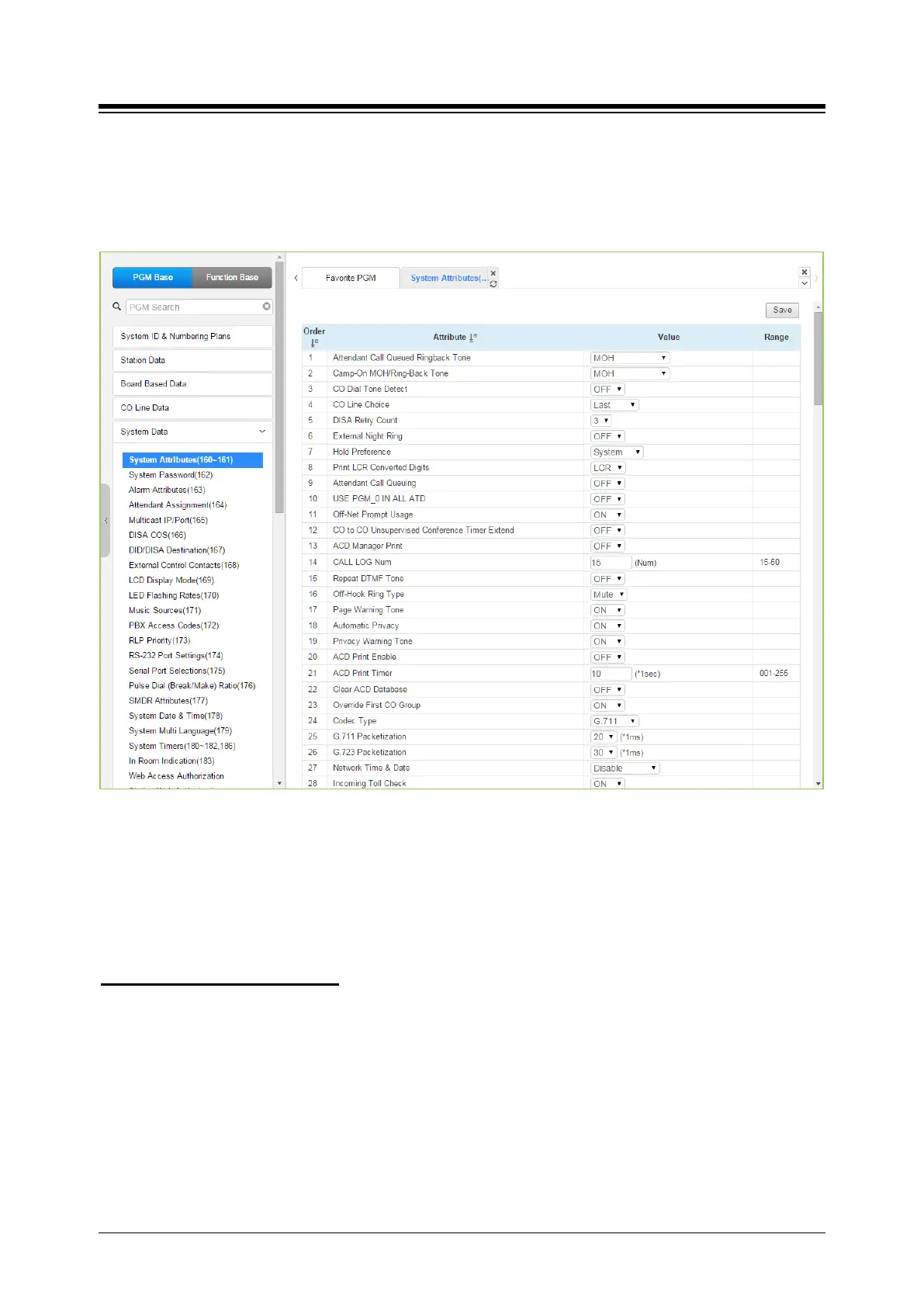
Task: Open LED Flashing Rates(170)
Action: tap(174, 595)
